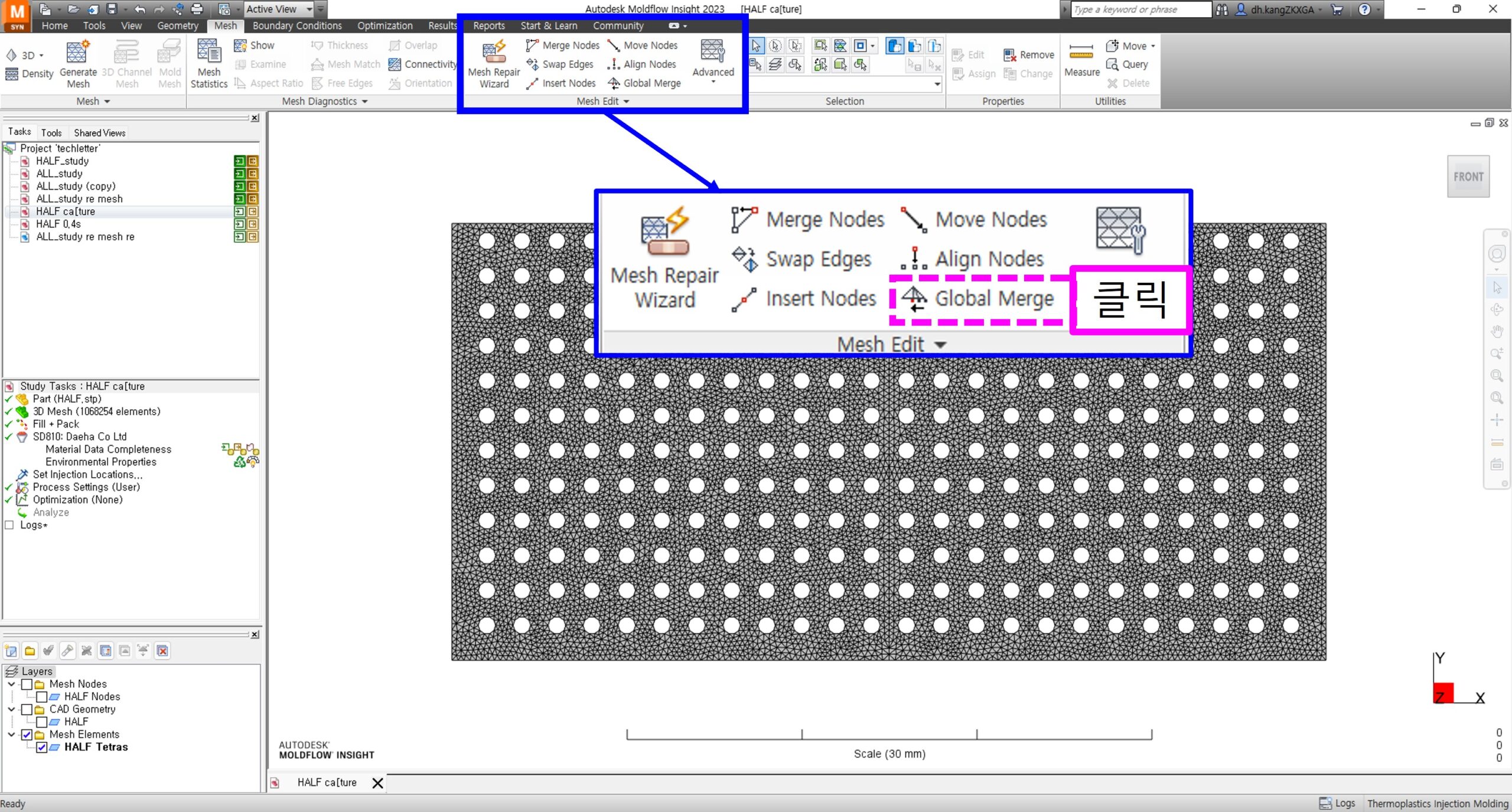Click the Density tool in ribbon
The width and height of the screenshot is (1512, 812).
tap(30, 74)
